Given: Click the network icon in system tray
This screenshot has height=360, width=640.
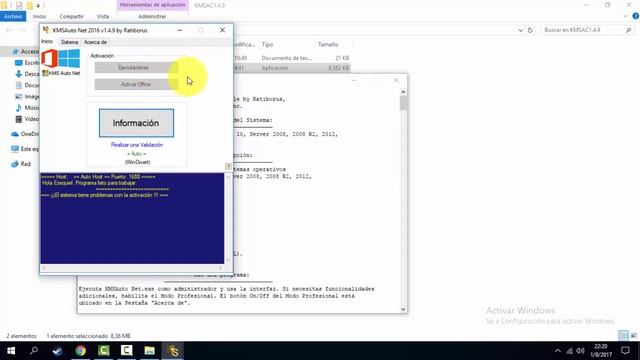Looking at the screenshot, I should coord(569,351).
